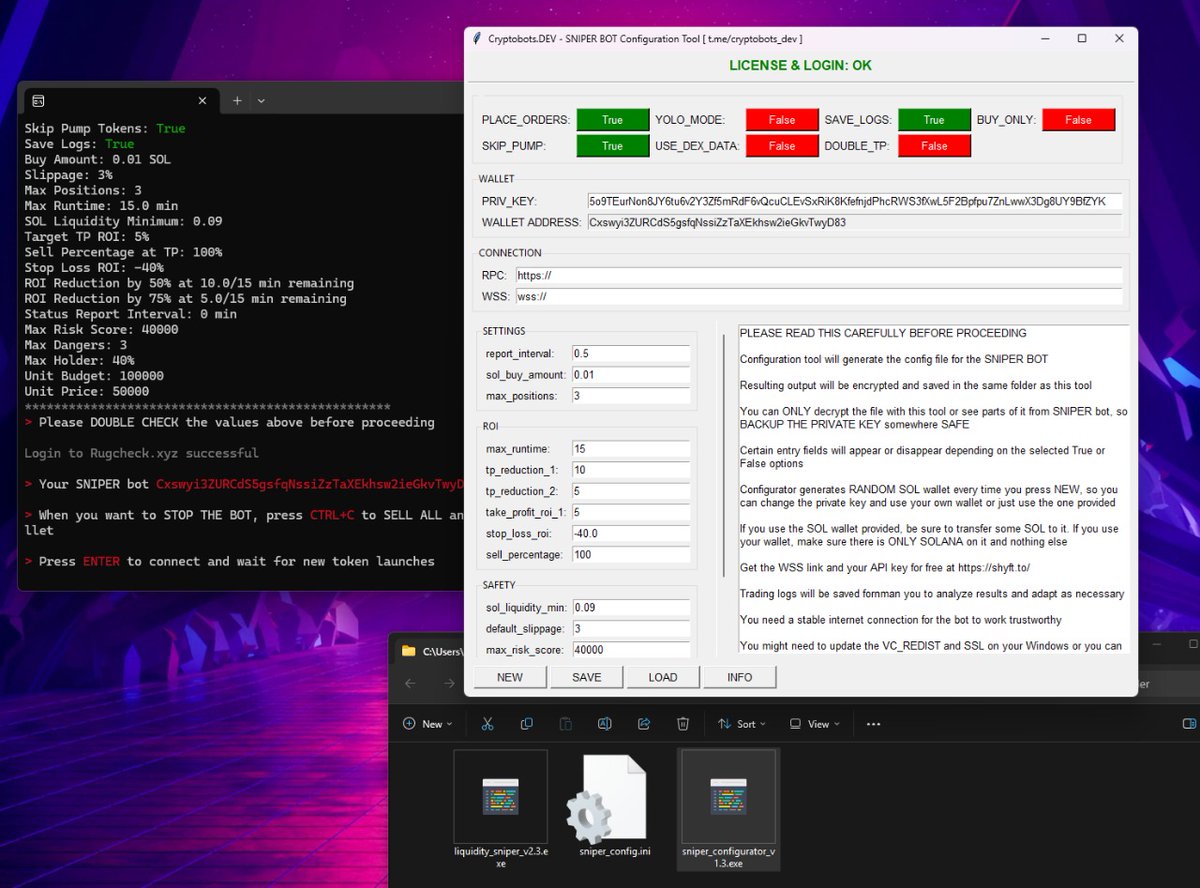The height and width of the screenshot is (888, 1200).
Task: Click the tp_reduction_2 field
Action: coord(631,491)
